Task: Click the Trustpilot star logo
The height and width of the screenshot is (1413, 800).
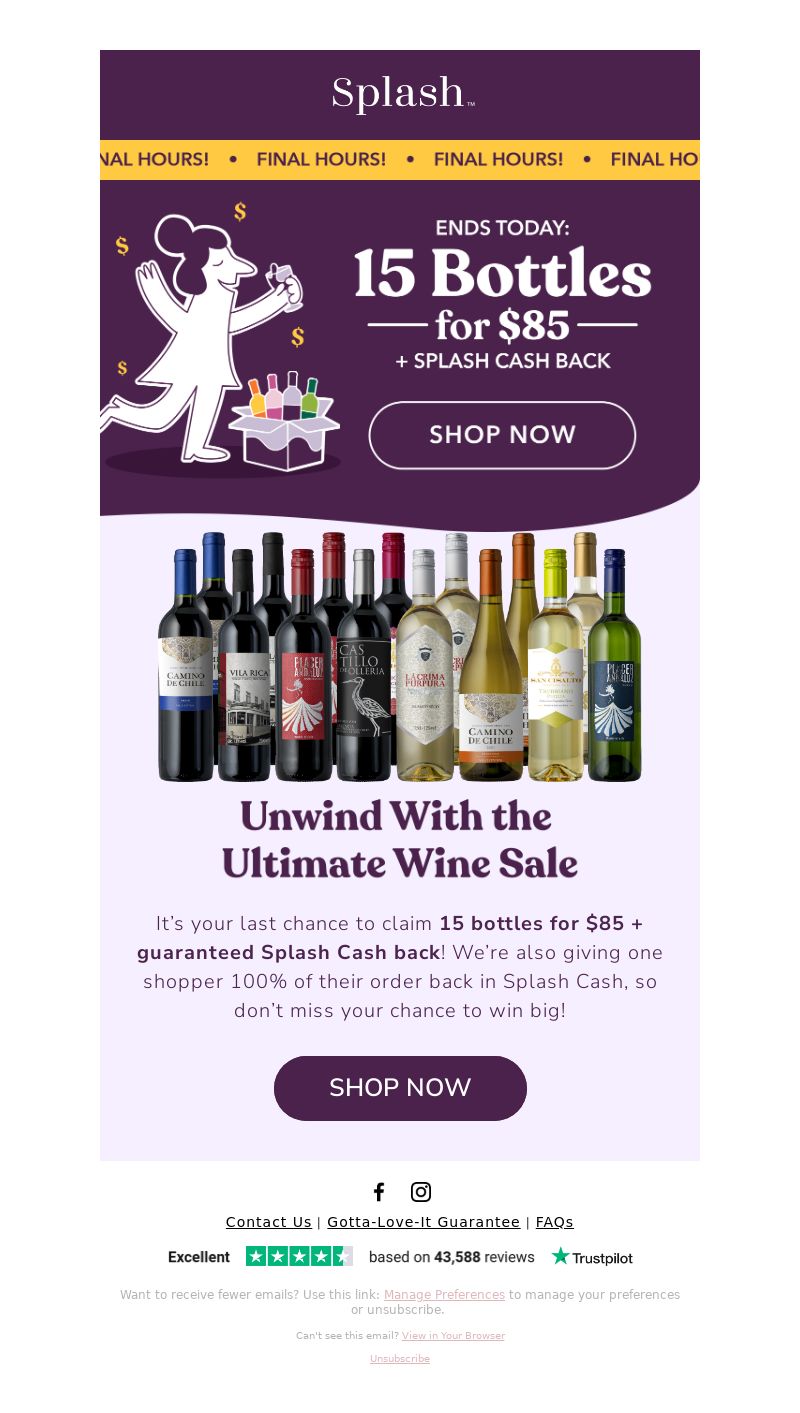Action: pos(592,1257)
